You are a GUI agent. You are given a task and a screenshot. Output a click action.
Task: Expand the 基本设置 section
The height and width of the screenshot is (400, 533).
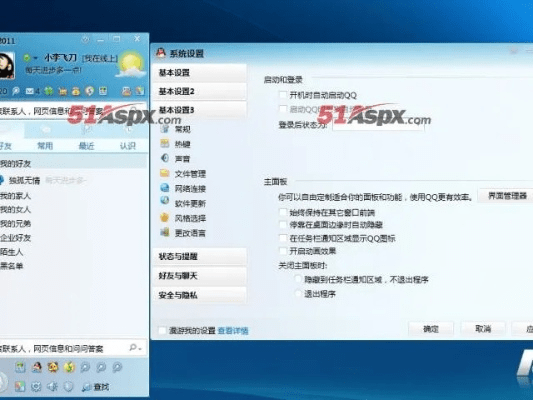tap(200, 72)
